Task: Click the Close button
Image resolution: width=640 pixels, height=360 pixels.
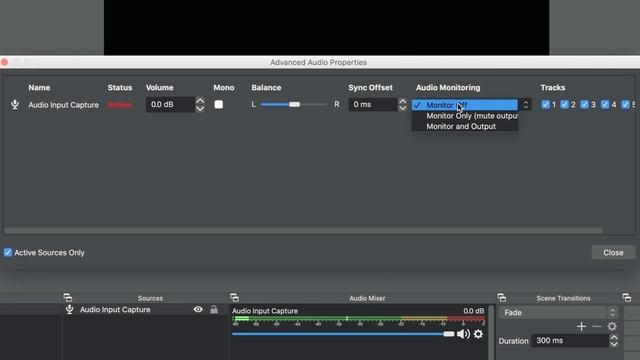Action: tap(613, 253)
